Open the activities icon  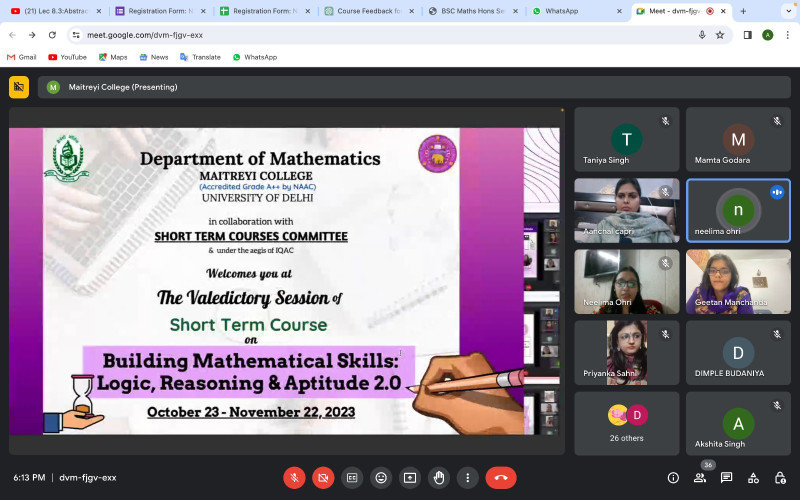[x=753, y=478]
